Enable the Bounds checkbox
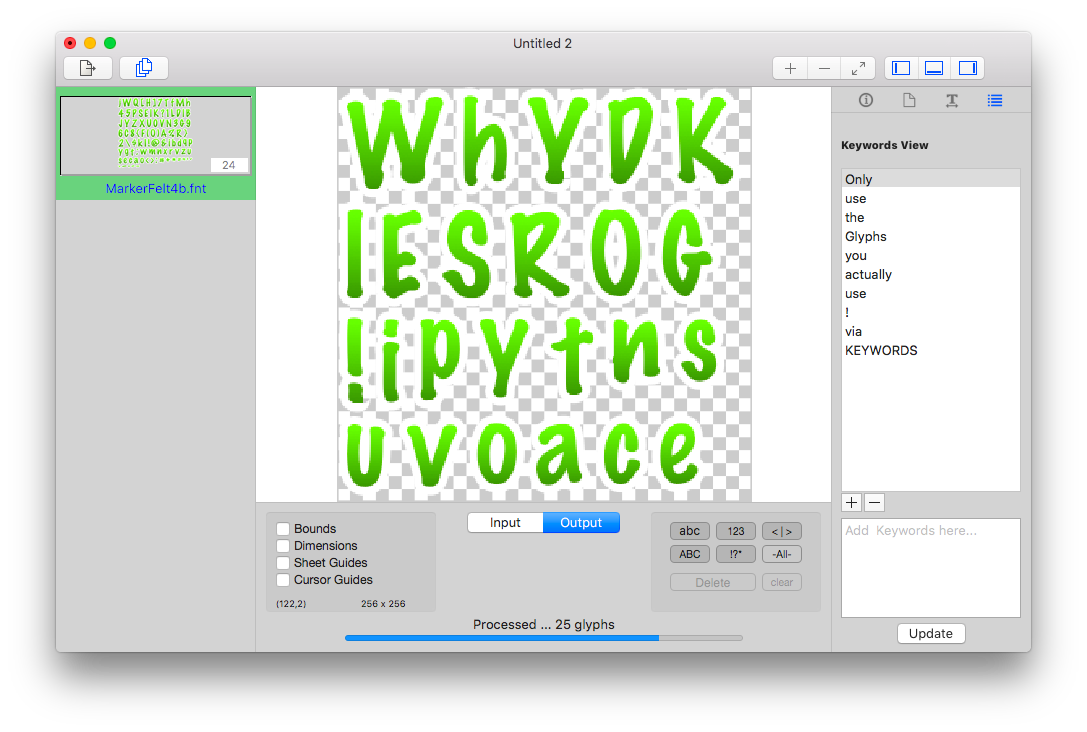This screenshot has height=732, width=1087. point(283,529)
